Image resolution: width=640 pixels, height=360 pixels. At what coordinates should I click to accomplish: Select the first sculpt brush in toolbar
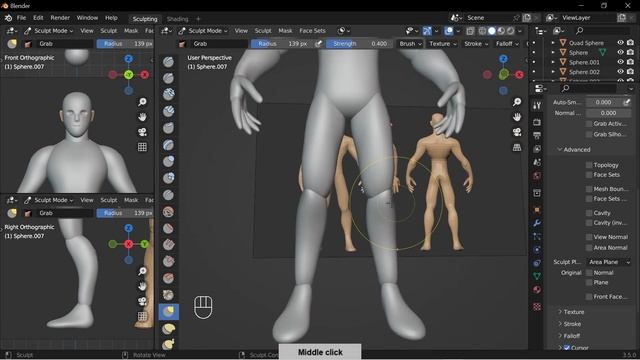pos(169,62)
